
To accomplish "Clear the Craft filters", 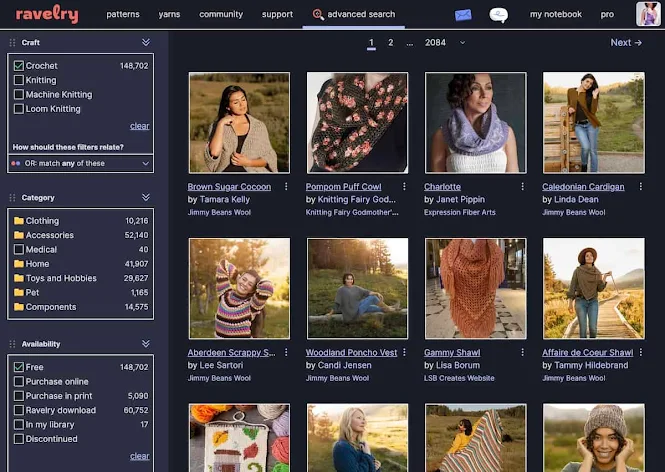I will pos(140,126).
